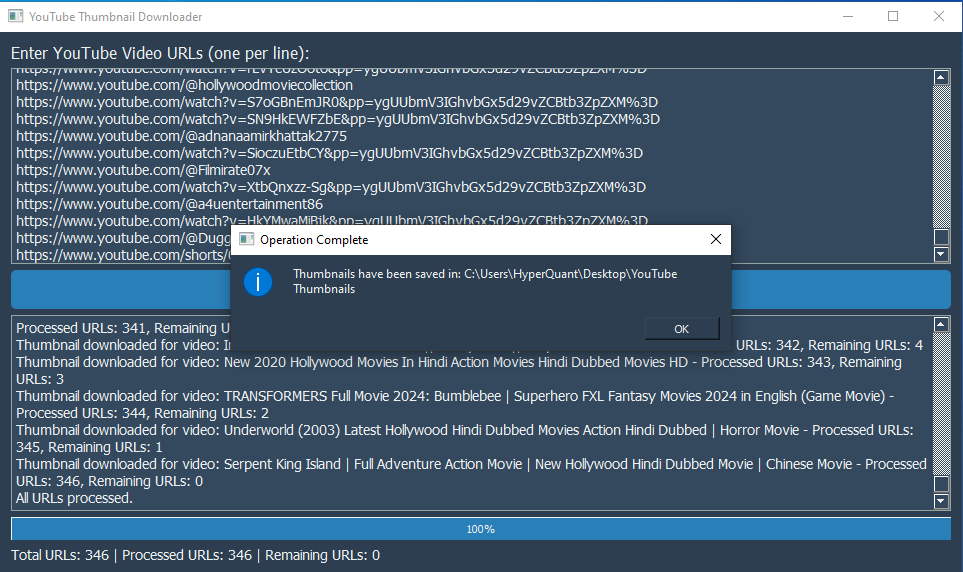Image resolution: width=963 pixels, height=572 pixels.
Task: Click the blue information icon in dialog
Action: 258,282
